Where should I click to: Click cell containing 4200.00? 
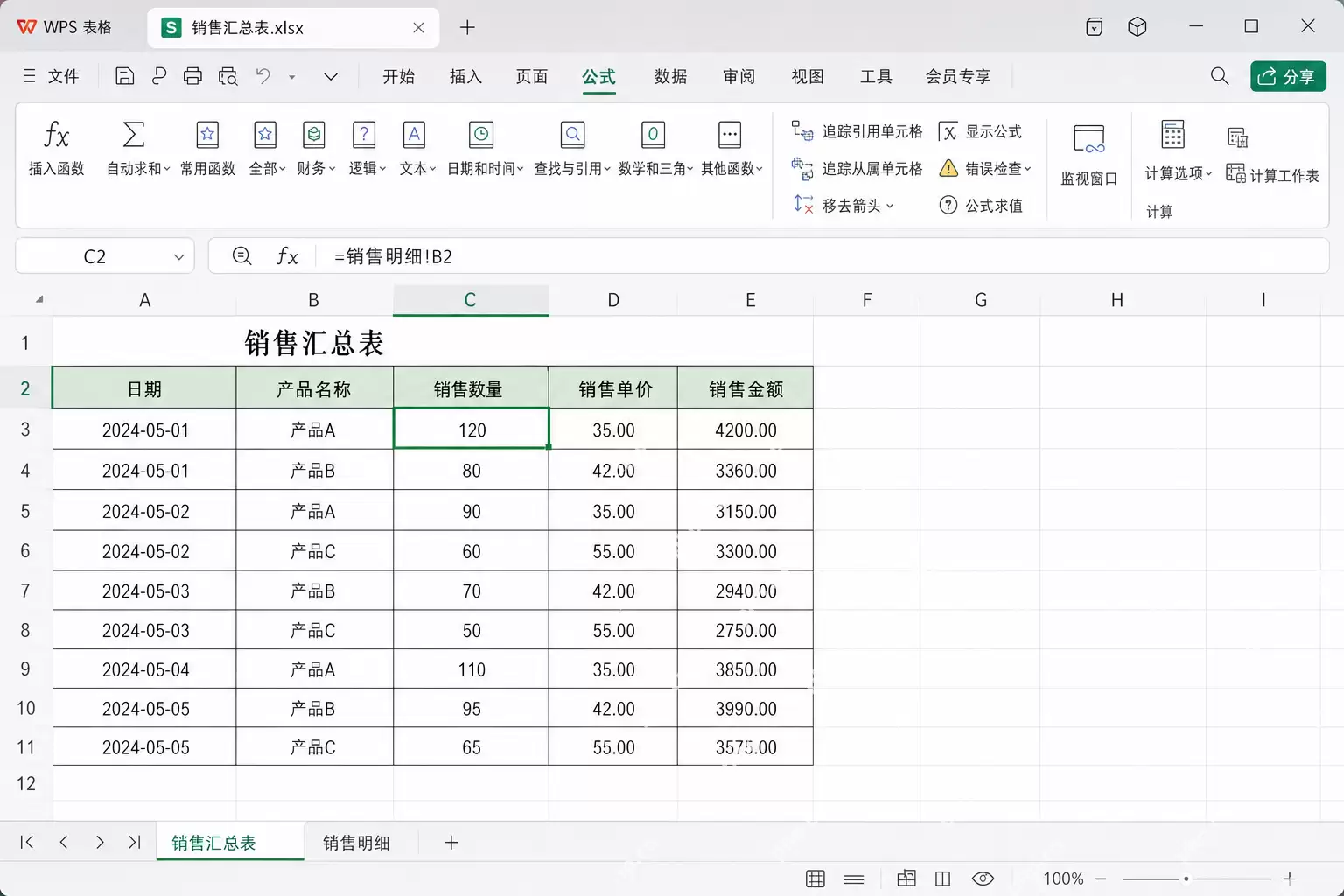(745, 430)
